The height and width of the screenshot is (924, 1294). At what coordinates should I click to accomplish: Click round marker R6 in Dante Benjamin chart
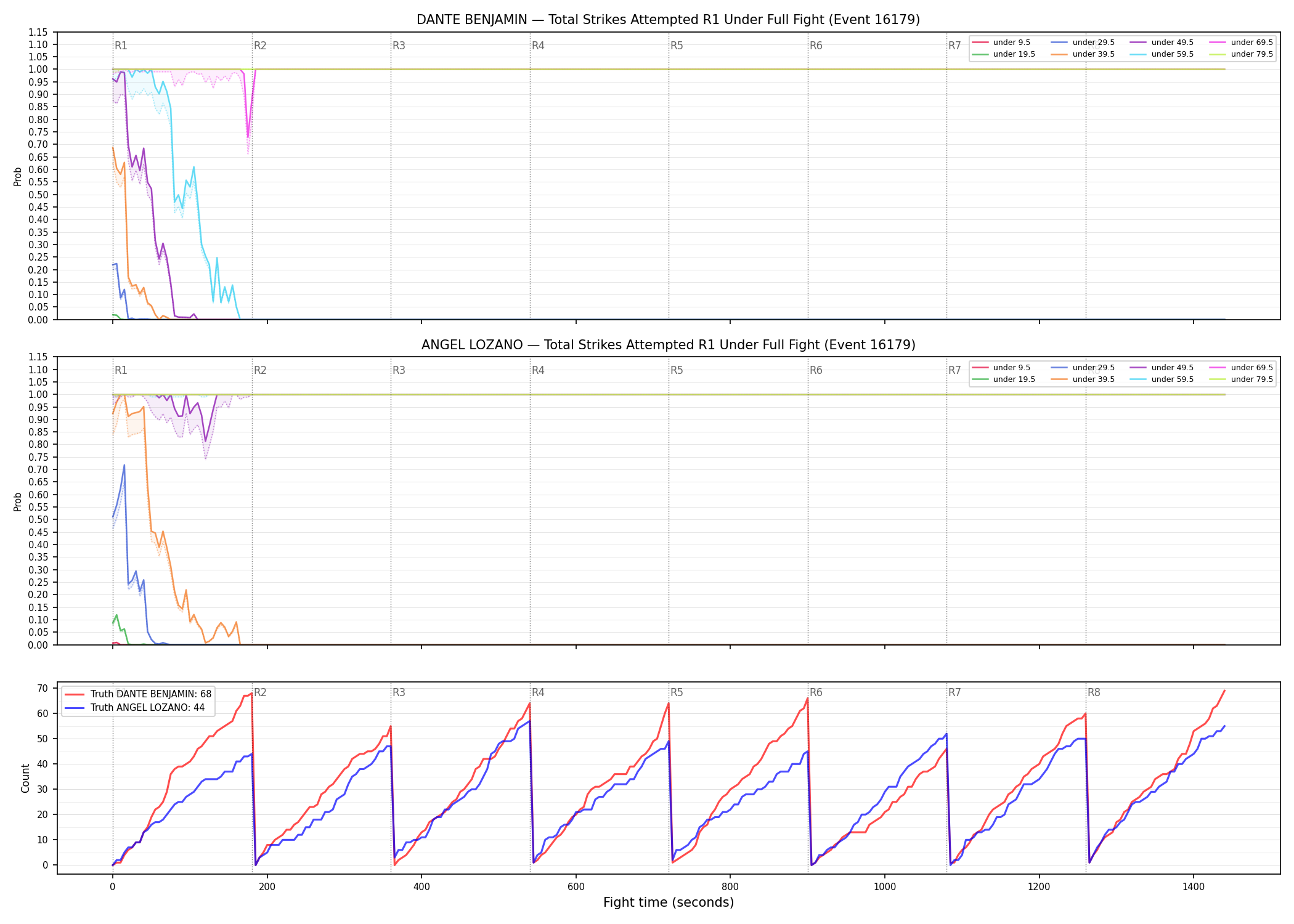coord(816,46)
